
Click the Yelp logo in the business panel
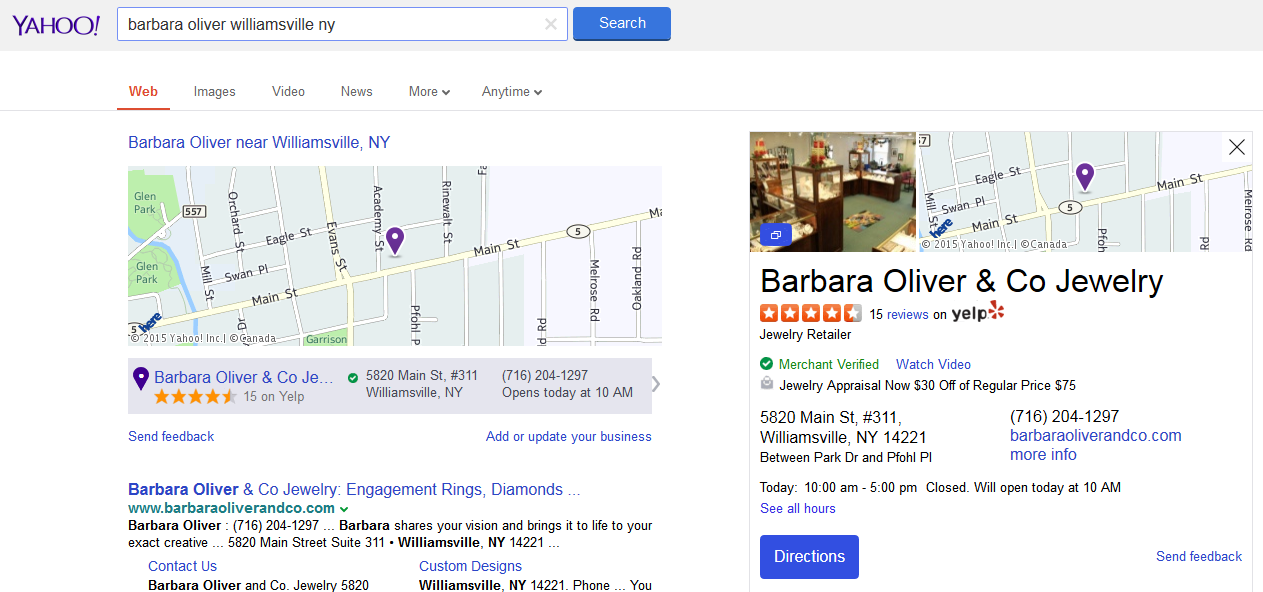pos(977,313)
